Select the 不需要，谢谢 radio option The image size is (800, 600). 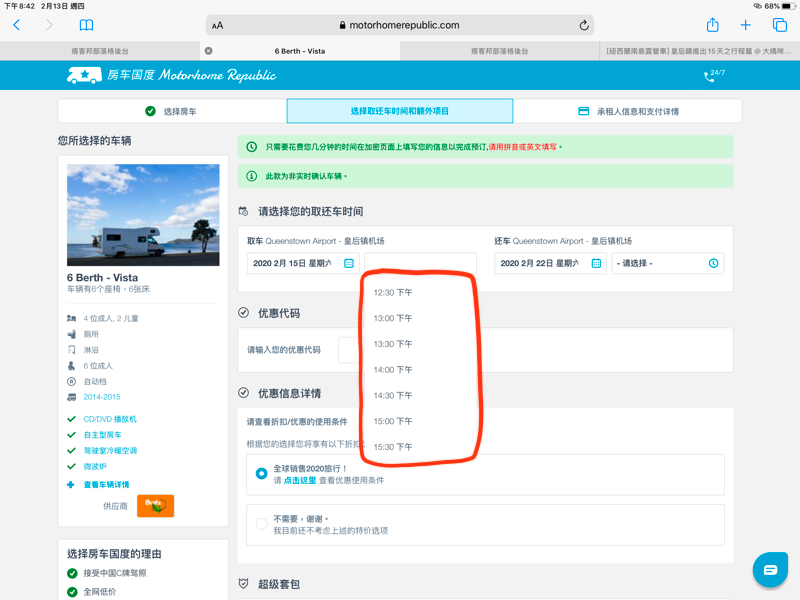tap(262, 523)
